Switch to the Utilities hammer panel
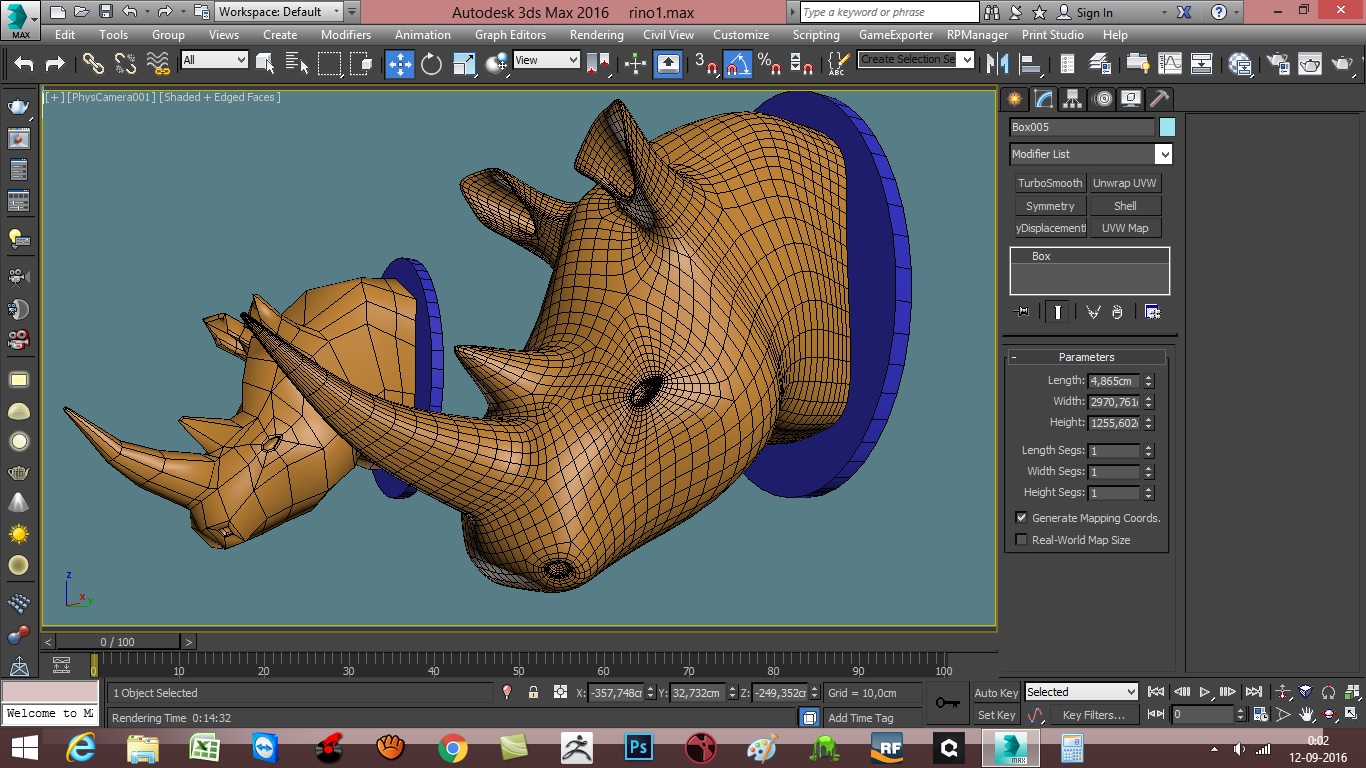This screenshot has width=1366, height=768. coord(1159,99)
